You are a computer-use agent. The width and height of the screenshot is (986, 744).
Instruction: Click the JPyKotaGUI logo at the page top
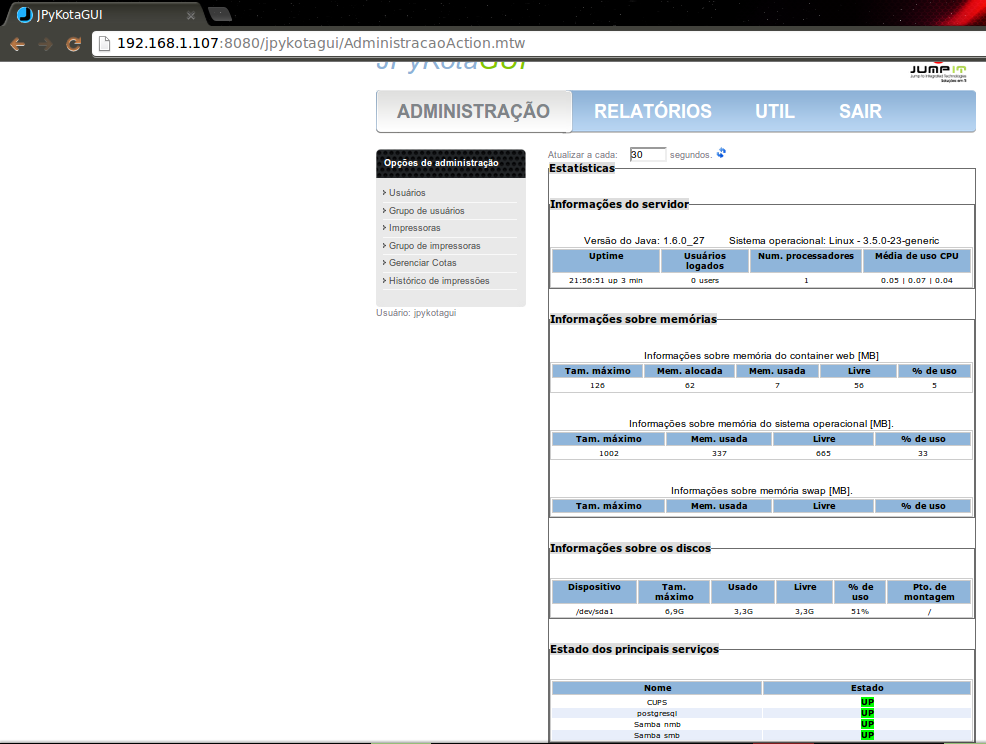tap(452, 63)
